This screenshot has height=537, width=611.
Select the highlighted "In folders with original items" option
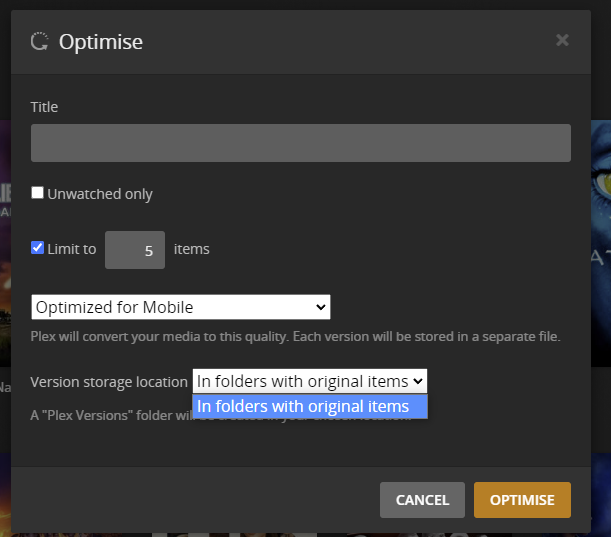click(x=310, y=406)
